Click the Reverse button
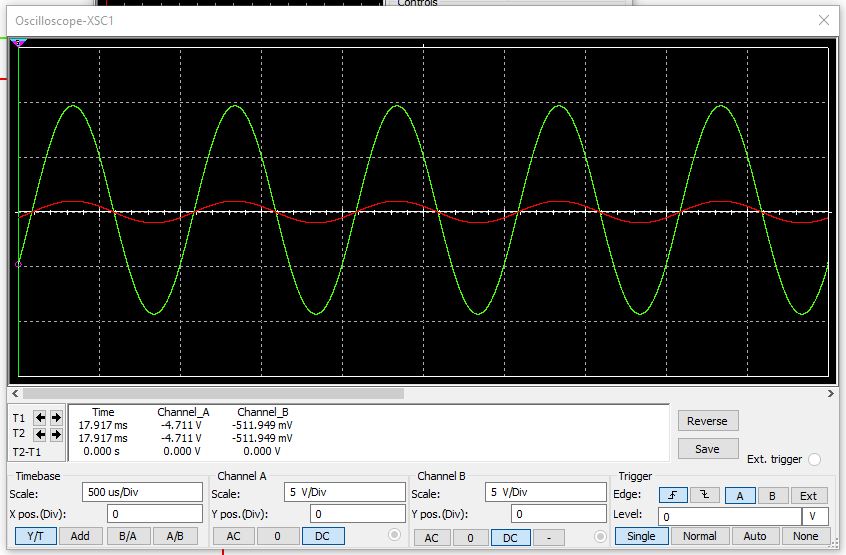Image resolution: width=846 pixels, height=555 pixels. tap(707, 421)
